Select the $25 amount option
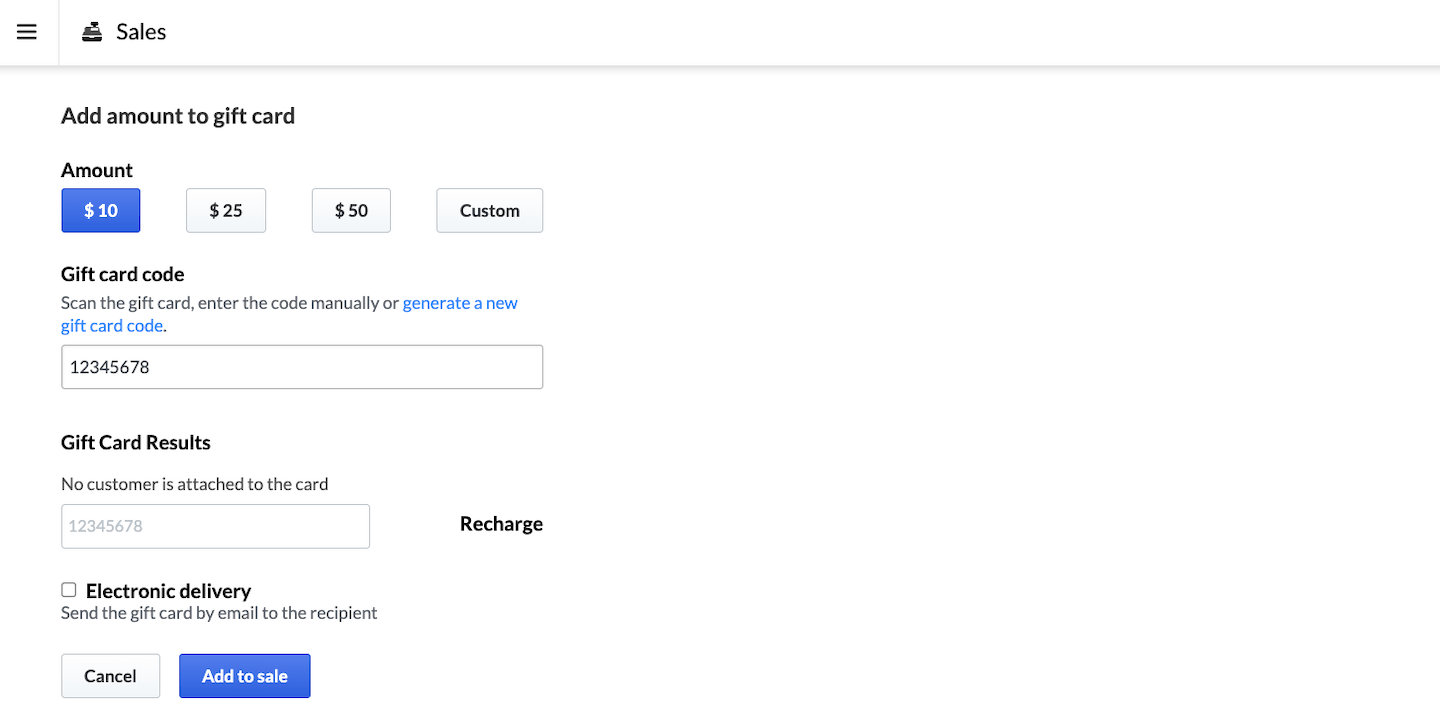The height and width of the screenshot is (718, 1440). [225, 210]
